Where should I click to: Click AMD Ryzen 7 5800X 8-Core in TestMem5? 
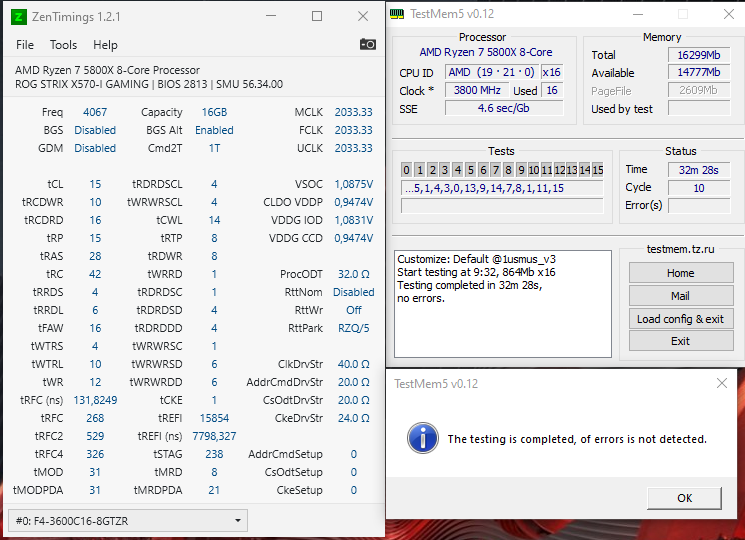pos(486,52)
